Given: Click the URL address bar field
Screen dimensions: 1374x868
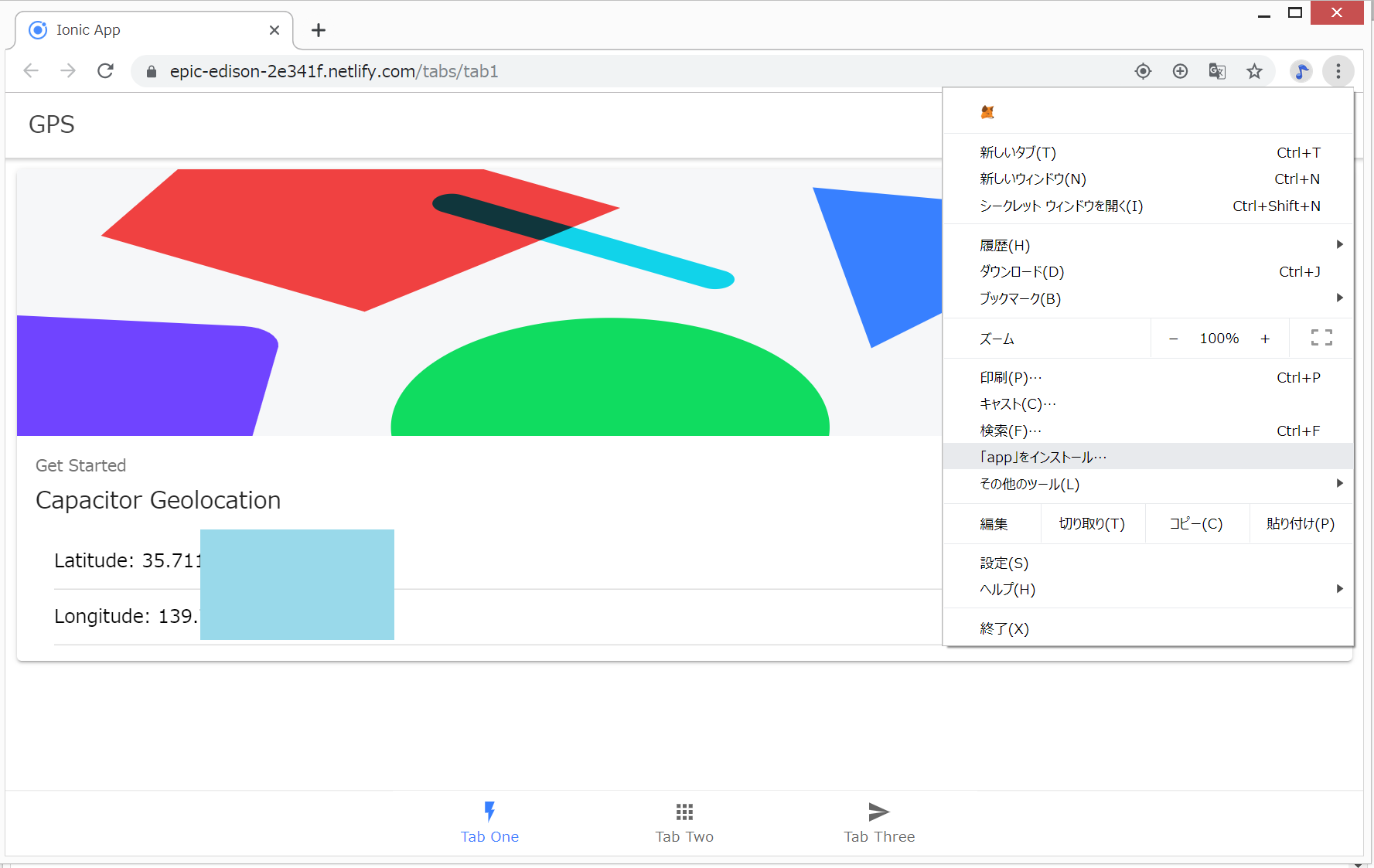Looking at the screenshot, I should pyautogui.click(x=619, y=71).
